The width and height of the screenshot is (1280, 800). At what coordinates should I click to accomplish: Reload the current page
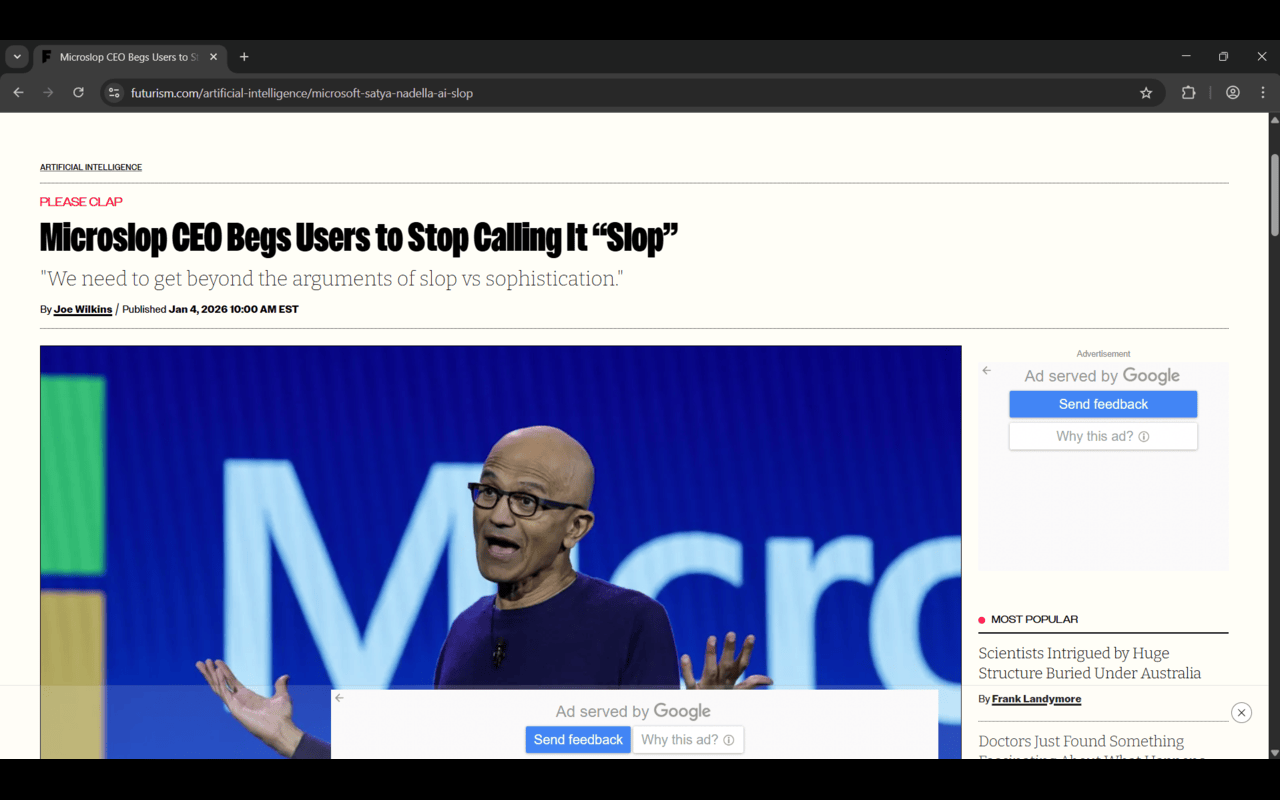coord(78,93)
